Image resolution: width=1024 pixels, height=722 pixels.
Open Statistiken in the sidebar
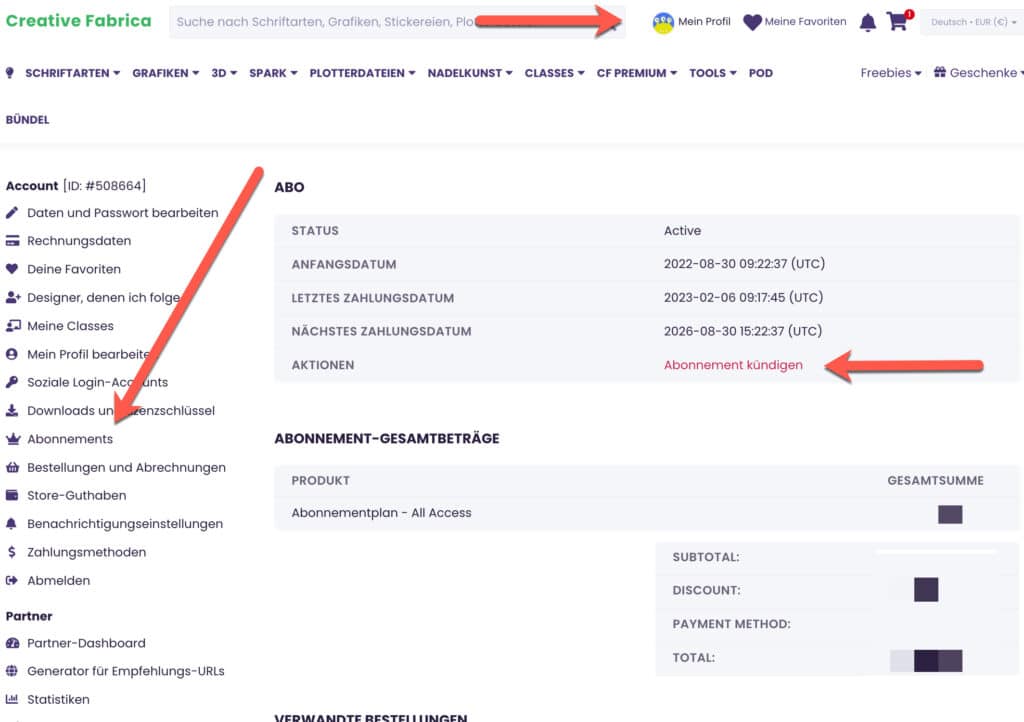[x=58, y=699]
